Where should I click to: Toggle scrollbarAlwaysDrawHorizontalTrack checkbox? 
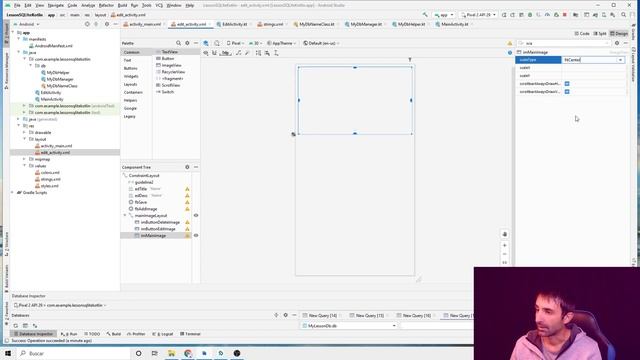pos(567,84)
